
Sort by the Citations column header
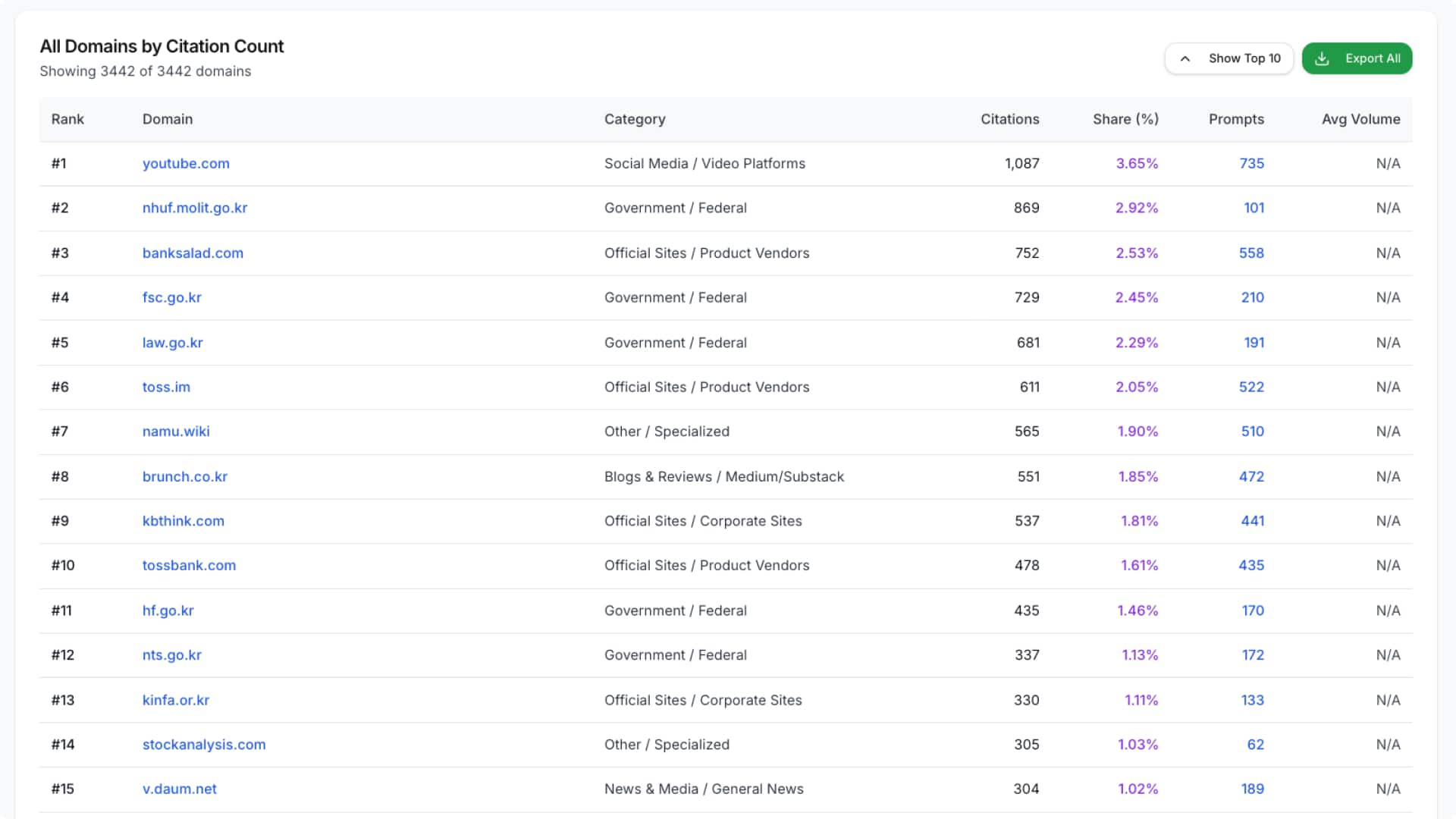pos(1009,119)
